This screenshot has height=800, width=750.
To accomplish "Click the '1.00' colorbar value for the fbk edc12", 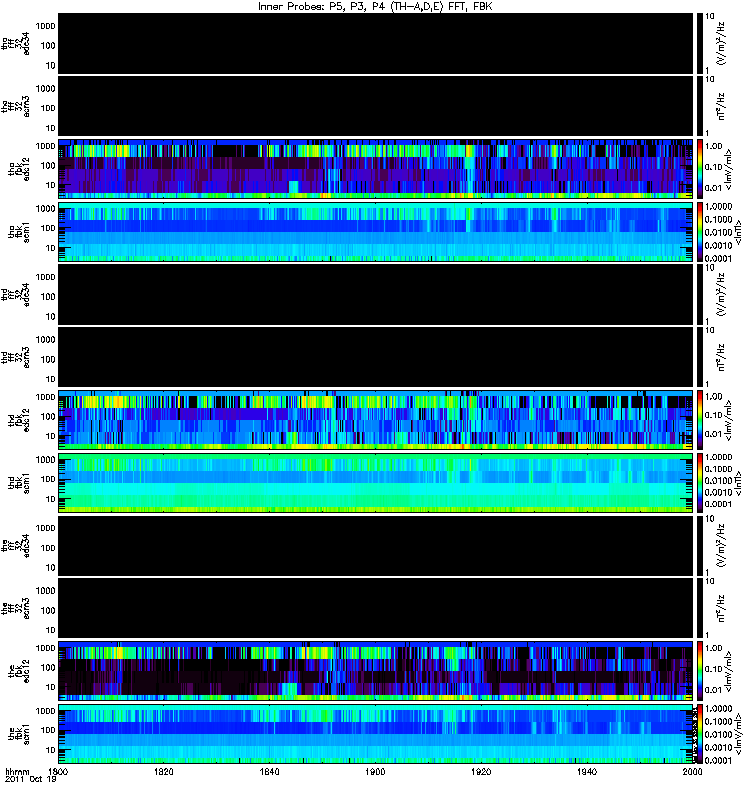I will click(713, 648).
